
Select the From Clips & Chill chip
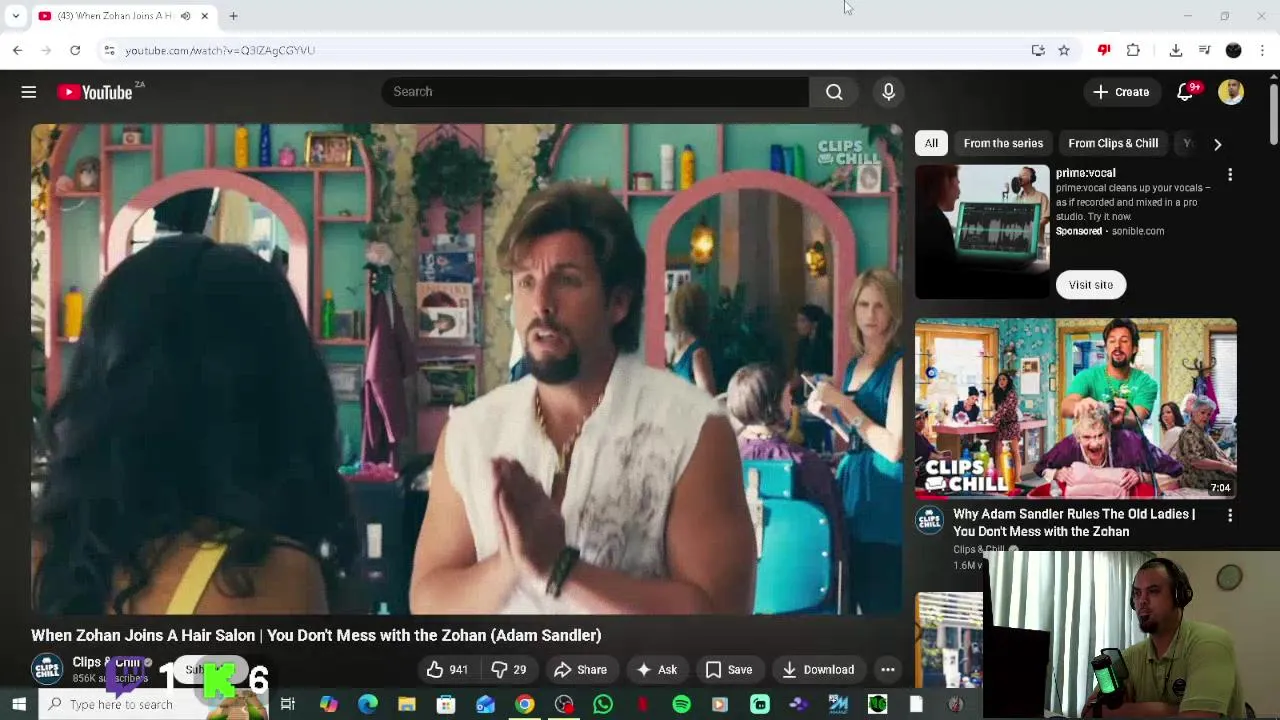(1113, 143)
